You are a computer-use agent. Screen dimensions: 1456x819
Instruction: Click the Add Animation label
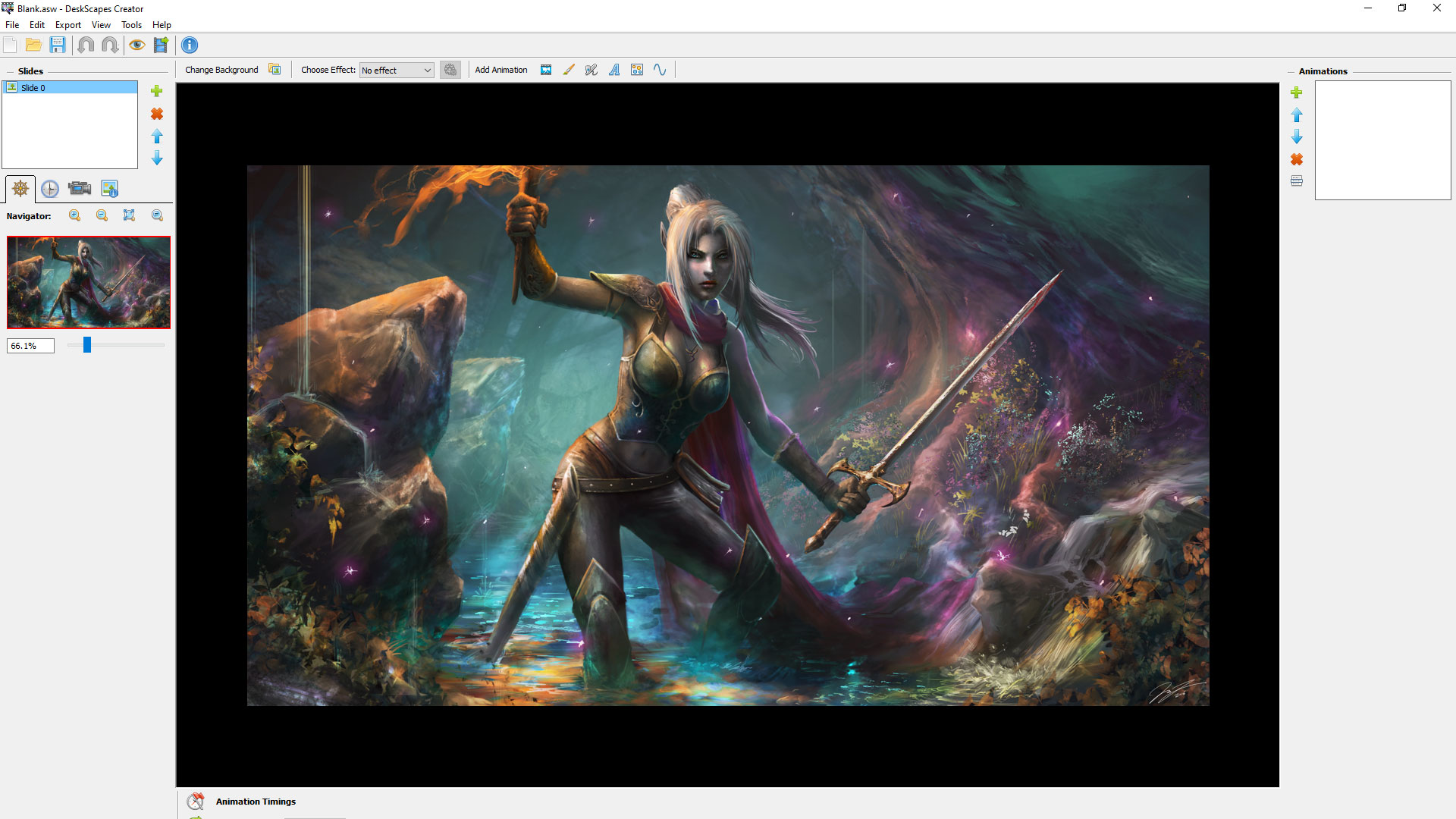(x=501, y=70)
